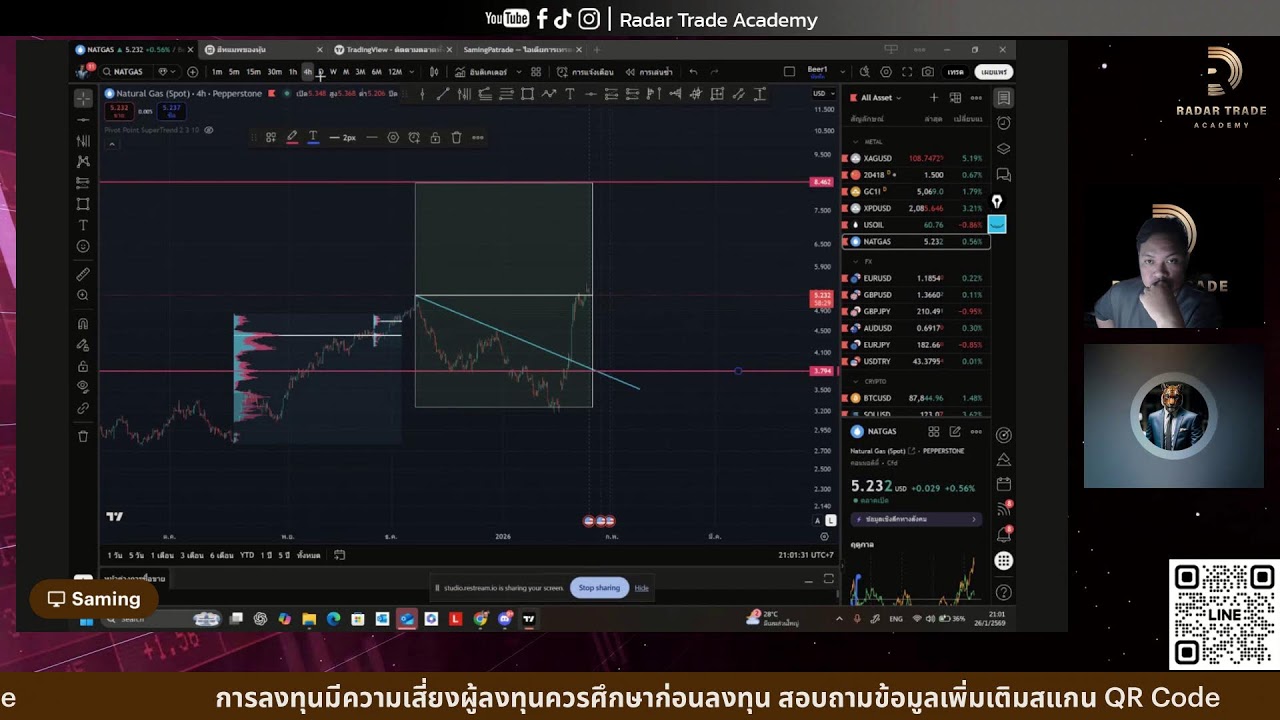Image resolution: width=1280 pixels, height=720 pixels.
Task: Open the emoji icons tool
Action: 83,246
